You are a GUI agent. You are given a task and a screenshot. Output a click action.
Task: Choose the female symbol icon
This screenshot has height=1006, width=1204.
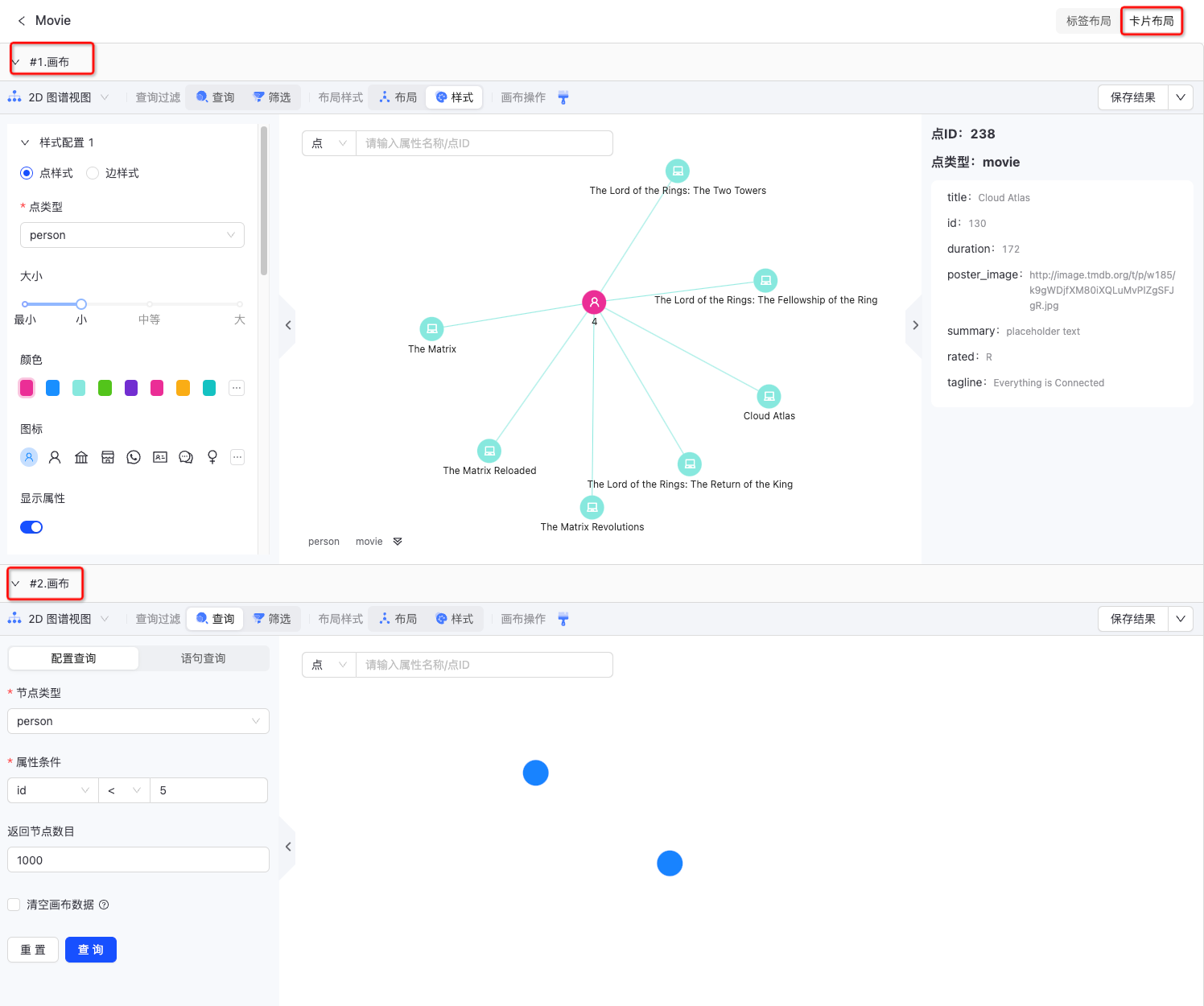tap(212, 457)
